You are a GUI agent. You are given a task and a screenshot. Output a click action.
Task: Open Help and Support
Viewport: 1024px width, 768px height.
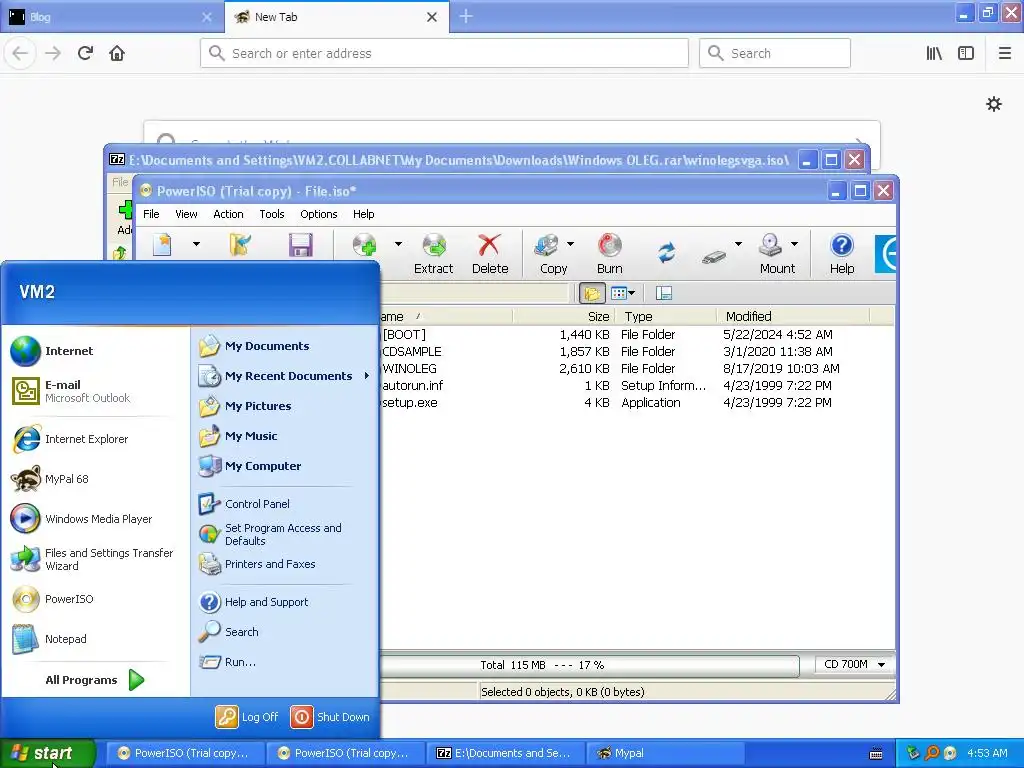pyautogui.click(x=285, y=602)
